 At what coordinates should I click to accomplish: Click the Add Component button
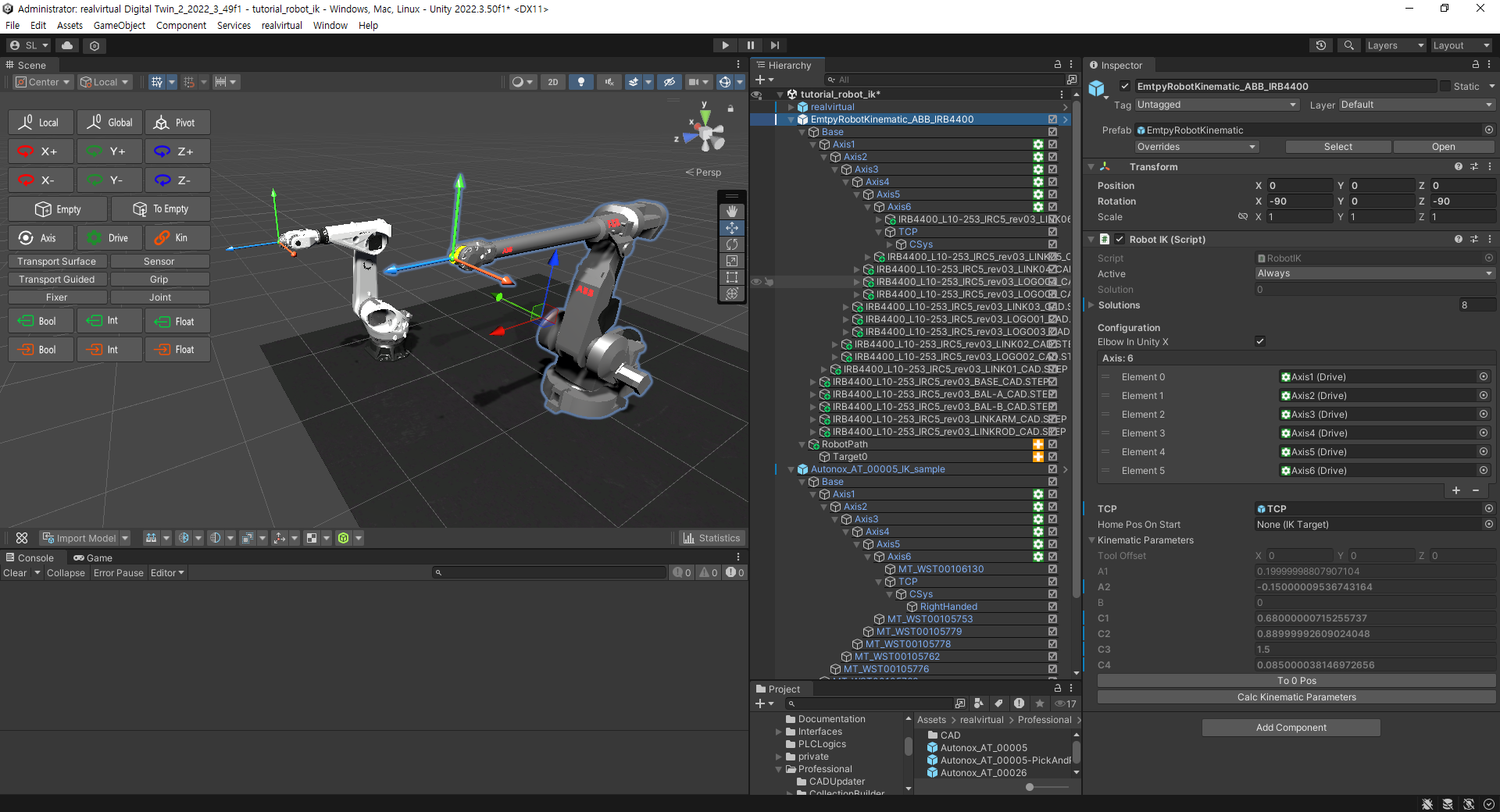pyautogui.click(x=1291, y=728)
